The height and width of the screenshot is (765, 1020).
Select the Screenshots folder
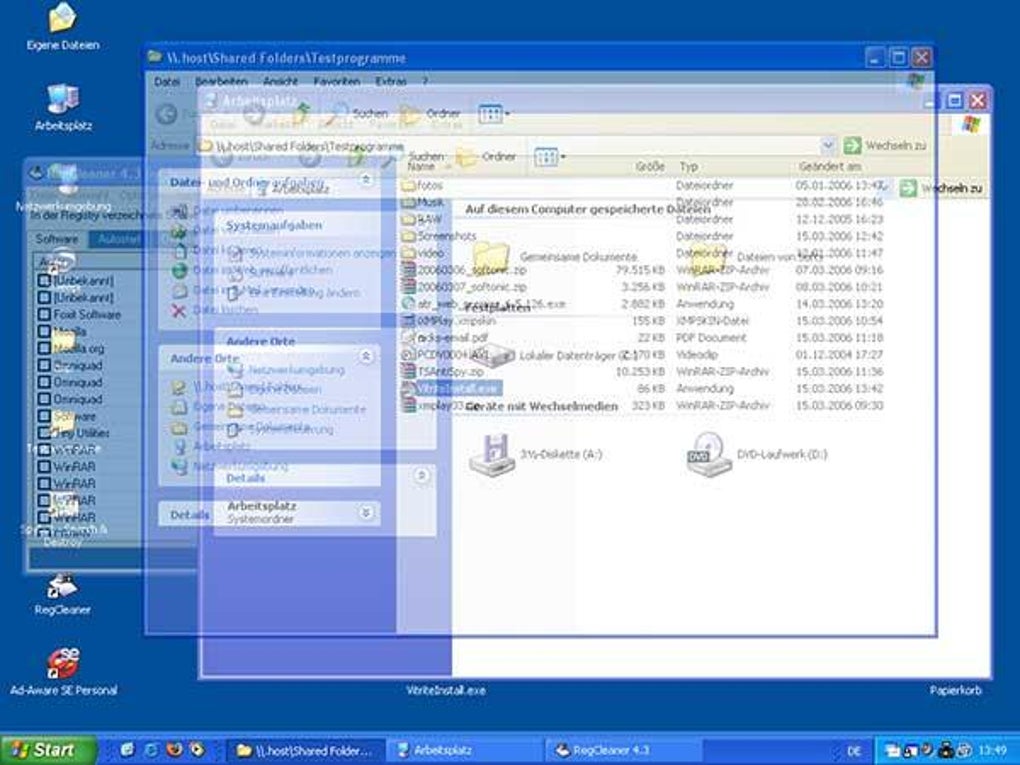pyautogui.click(x=438, y=236)
